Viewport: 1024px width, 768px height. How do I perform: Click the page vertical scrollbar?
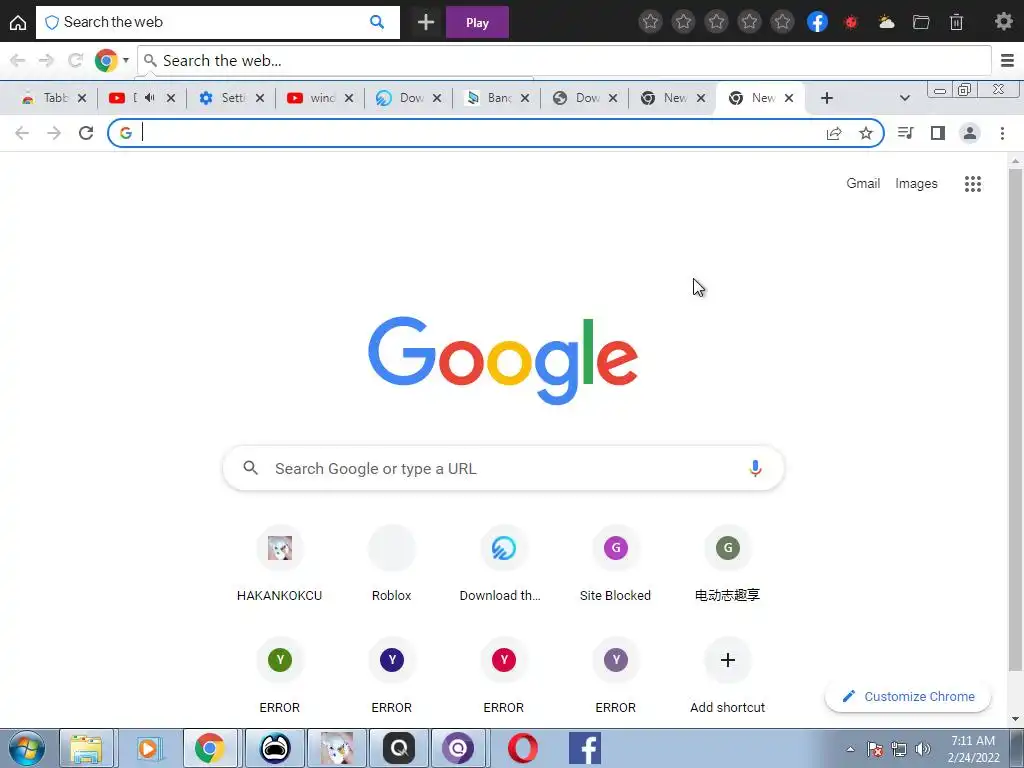click(x=1015, y=418)
